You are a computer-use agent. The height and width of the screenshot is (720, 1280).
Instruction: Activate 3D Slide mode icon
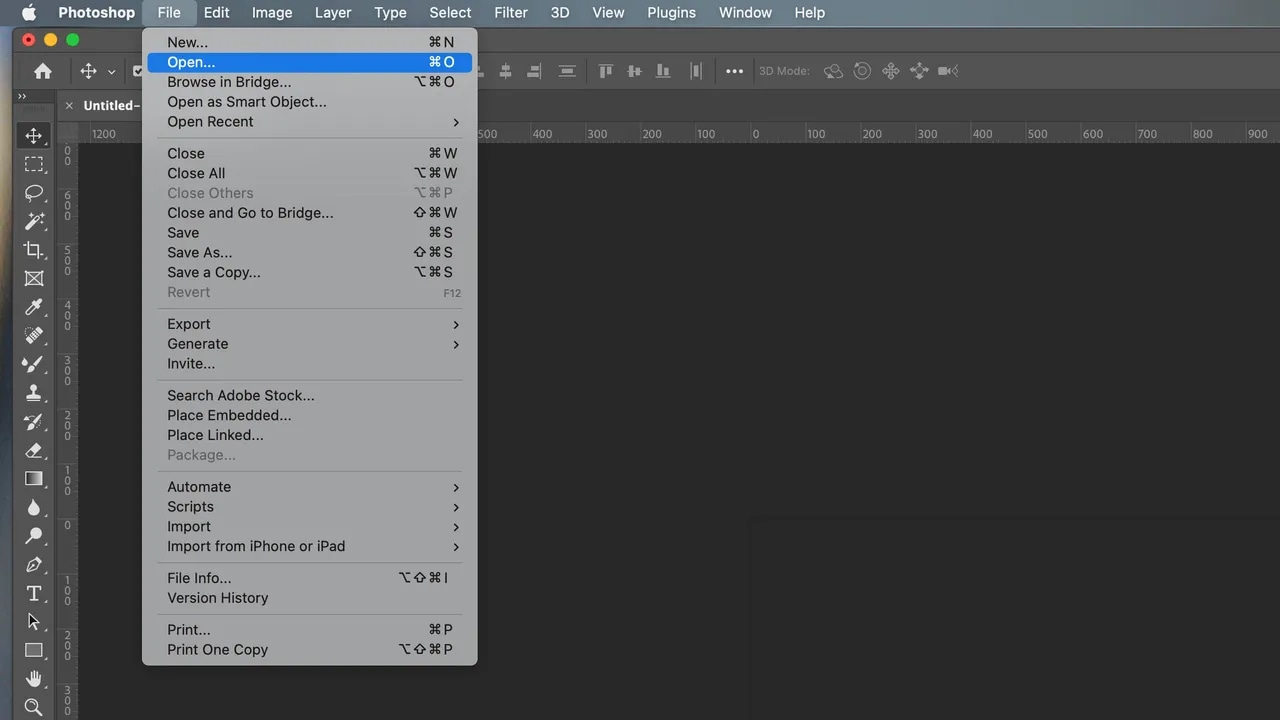[x=919, y=71]
